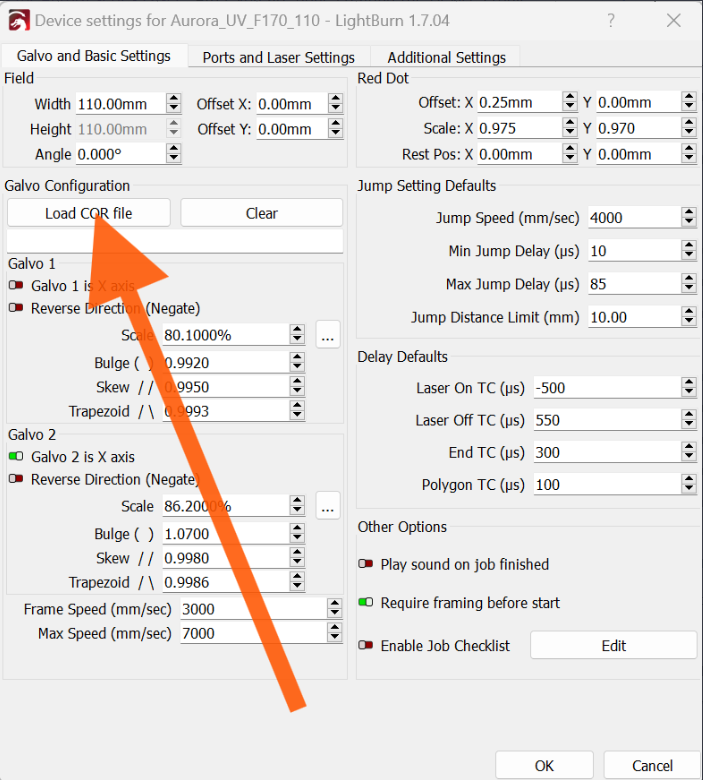Click the Load COR file button
The image size is (703, 780).
[88, 213]
